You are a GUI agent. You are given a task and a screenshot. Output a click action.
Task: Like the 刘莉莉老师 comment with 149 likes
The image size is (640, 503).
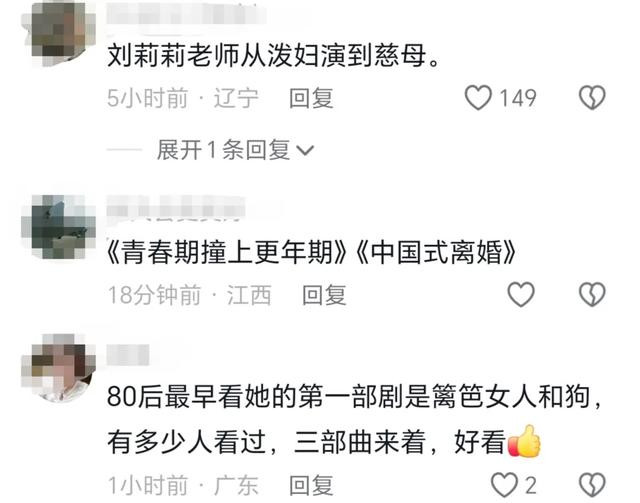coord(478,98)
